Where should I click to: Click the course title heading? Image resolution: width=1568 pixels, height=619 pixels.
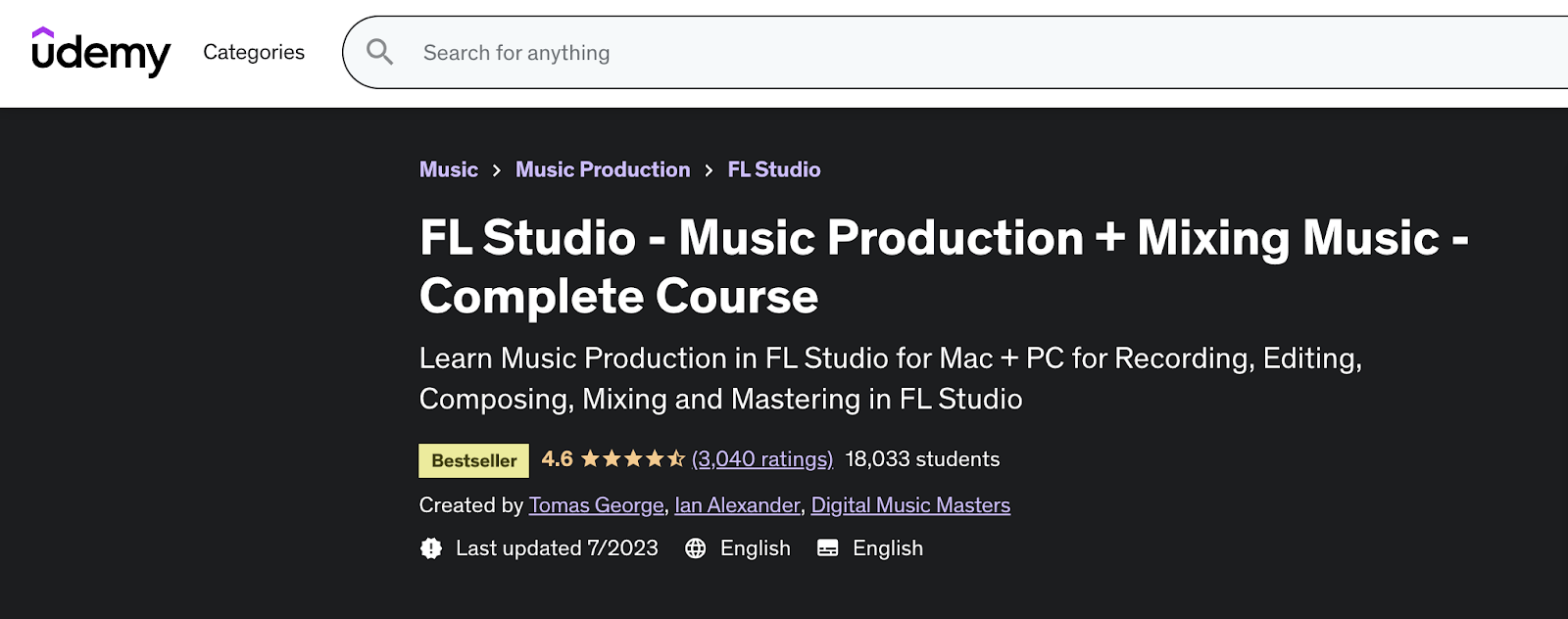943,266
